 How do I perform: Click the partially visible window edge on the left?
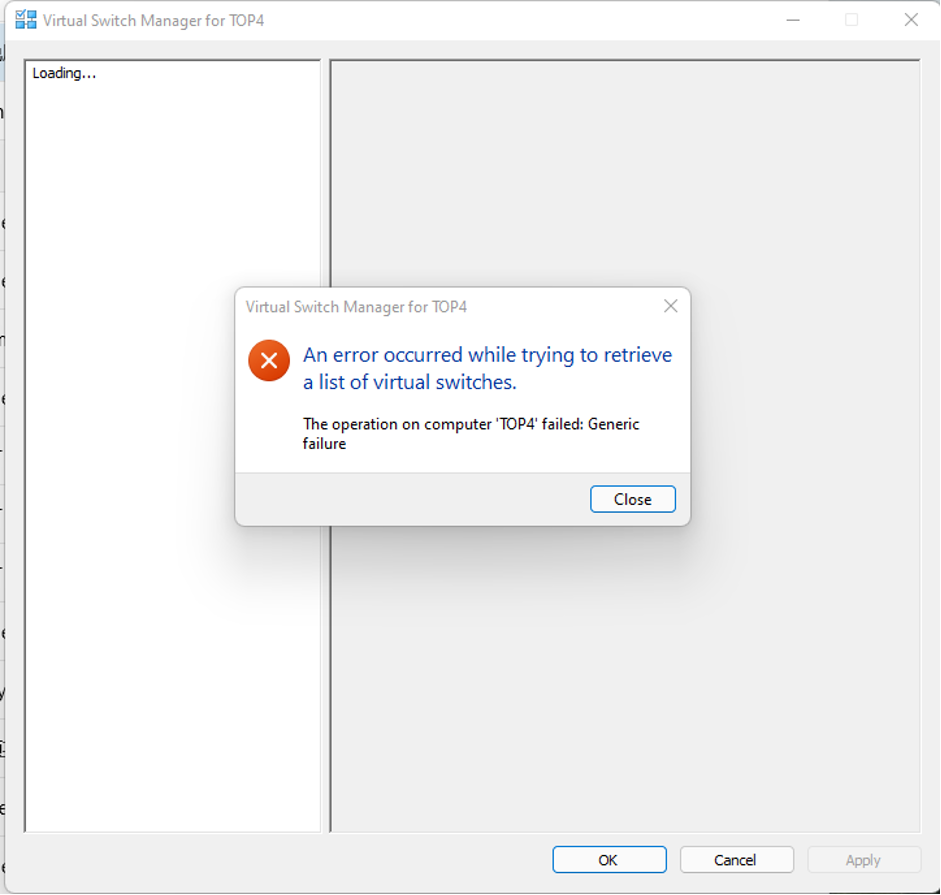point(4,400)
